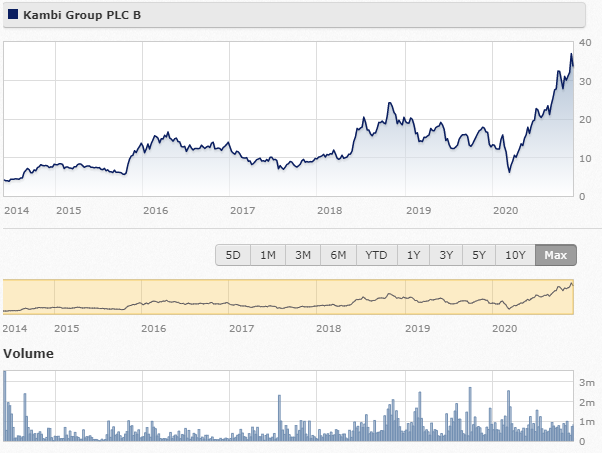Screen dimensions: 602x453
Task: Set chart range to 5Y
Action: [479, 255]
